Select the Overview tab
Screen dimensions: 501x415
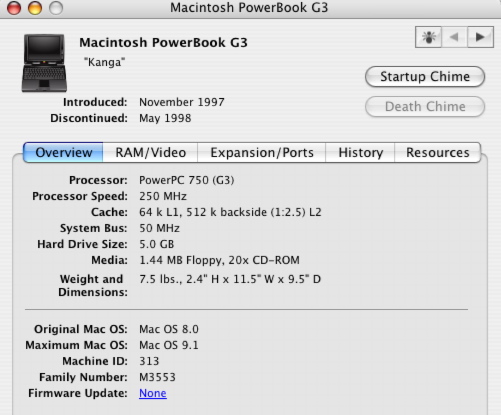pyautogui.click(x=63, y=152)
